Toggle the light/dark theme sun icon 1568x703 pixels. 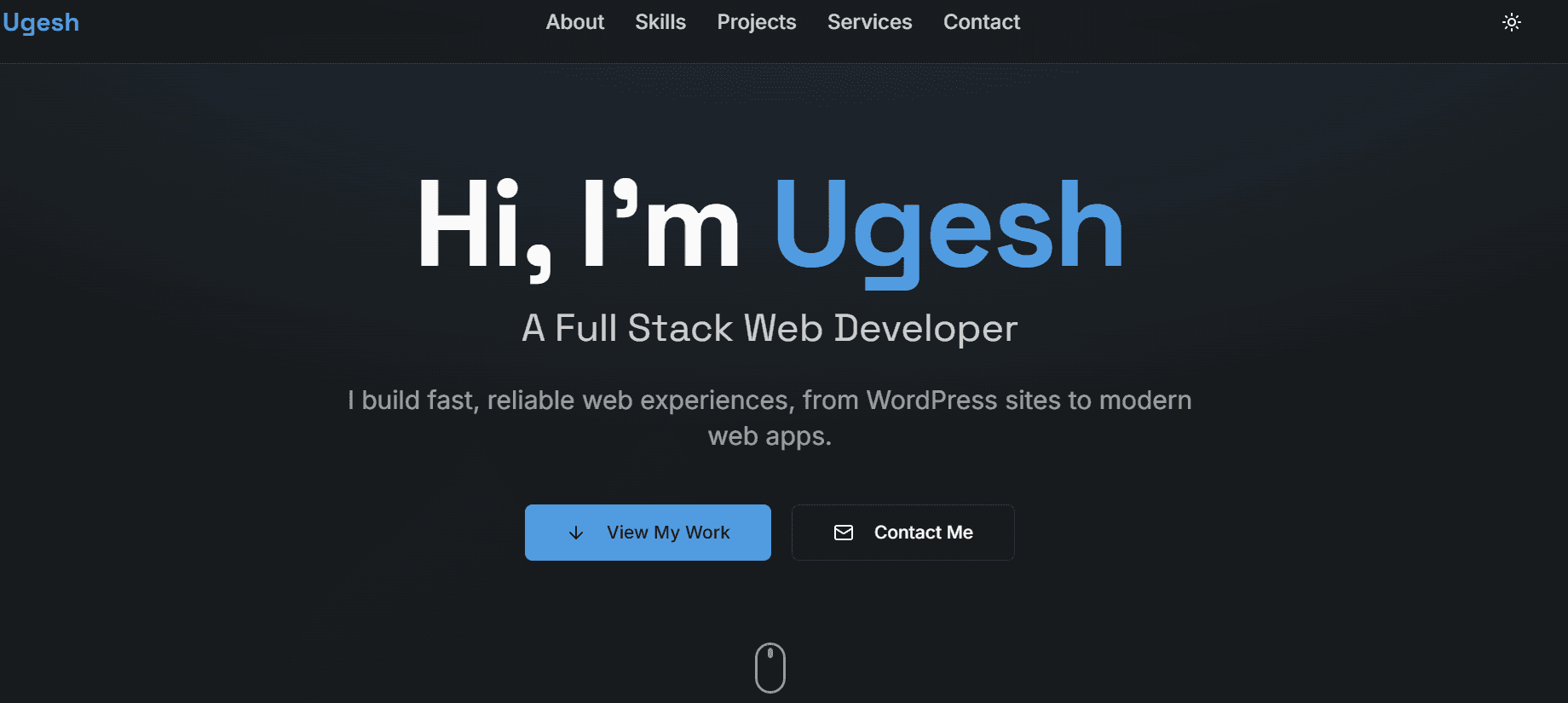[x=1512, y=22]
